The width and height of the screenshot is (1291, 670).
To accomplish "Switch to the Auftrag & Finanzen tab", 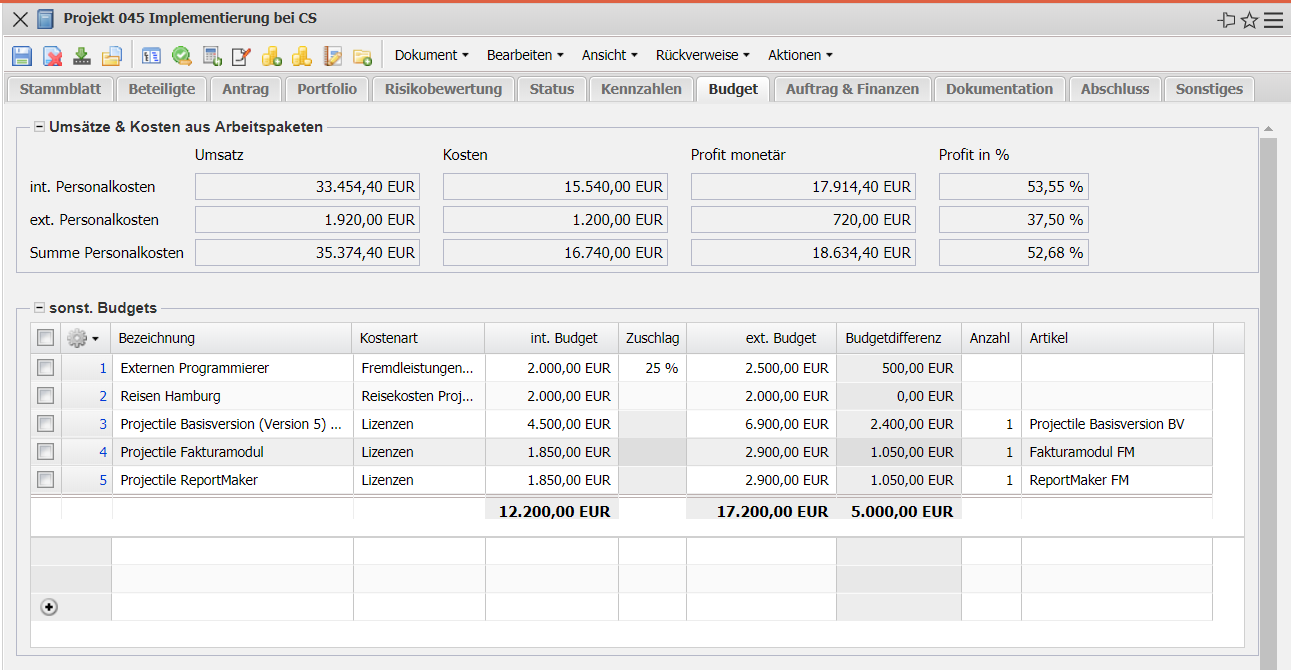I will click(852, 89).
